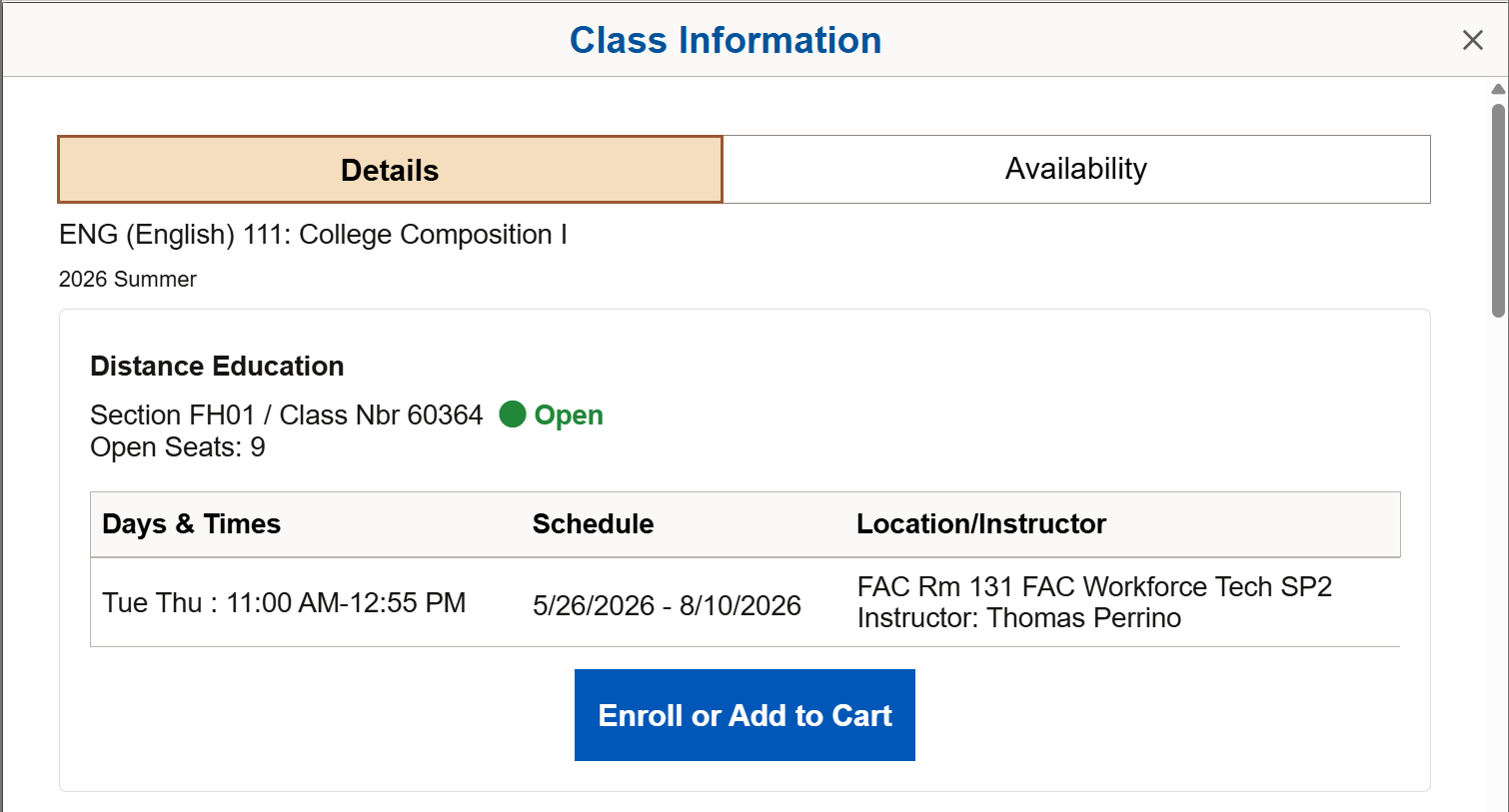
Task: Click the scrollbar up arrow
Action: [x=1498, y=88]
